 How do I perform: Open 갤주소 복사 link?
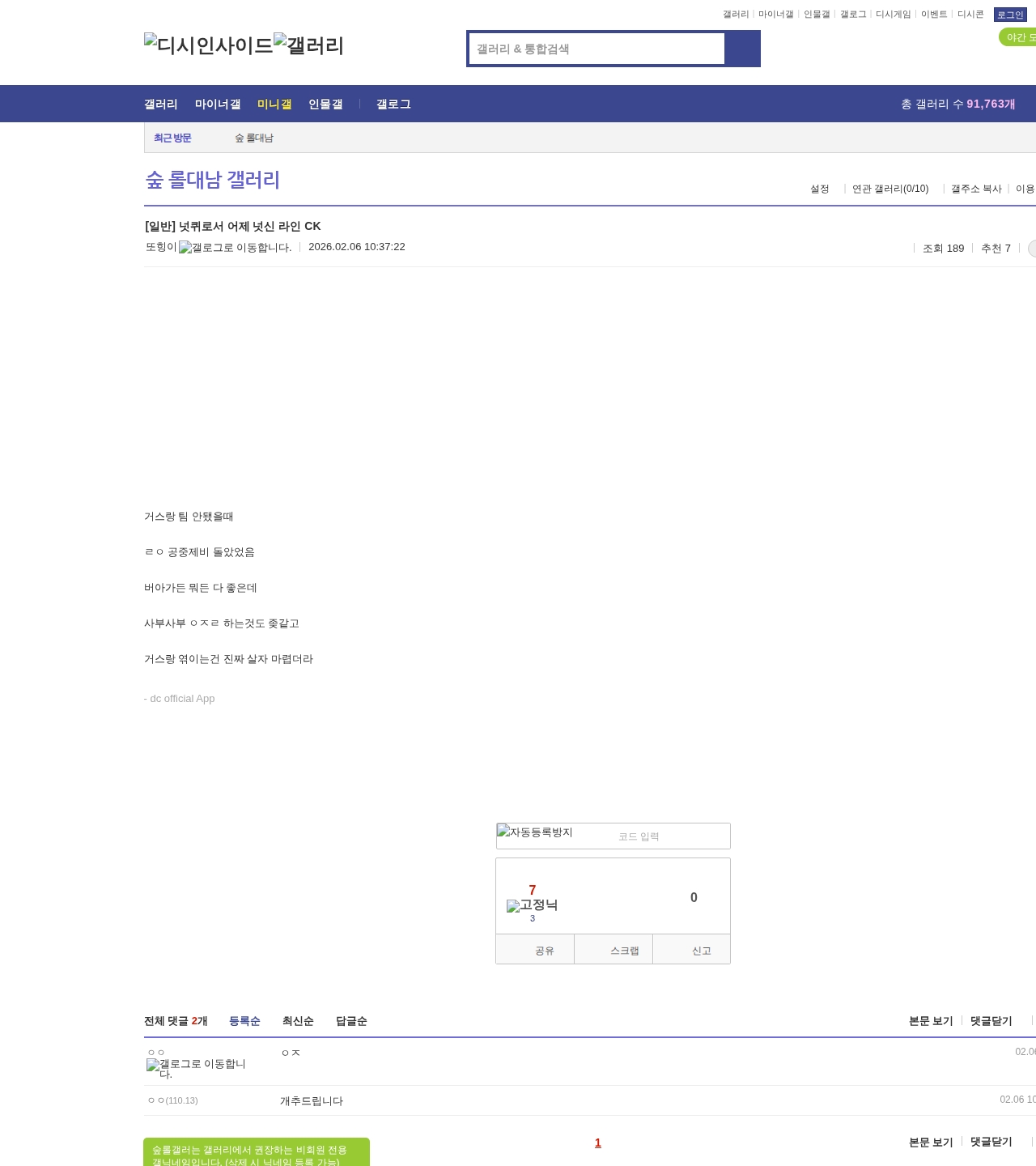976,189
